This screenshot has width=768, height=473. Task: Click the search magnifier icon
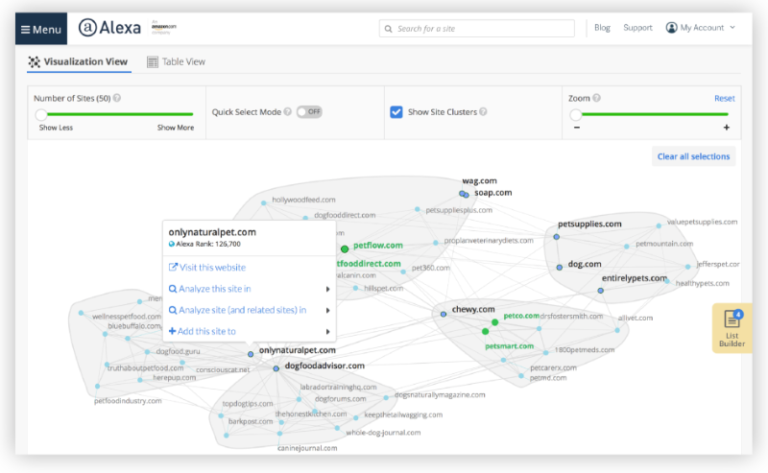point(388,28)
